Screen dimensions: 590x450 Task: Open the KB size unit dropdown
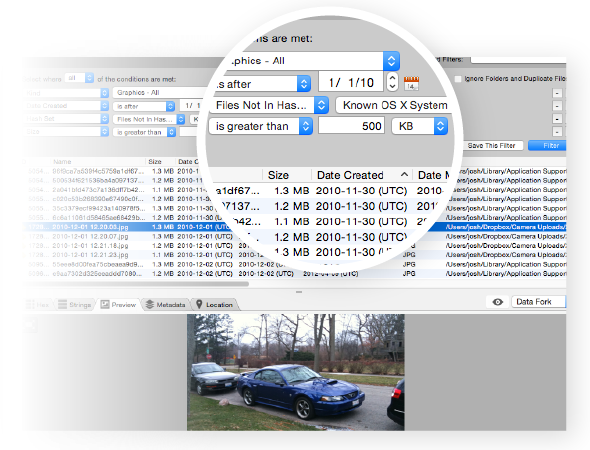click(420, 126)
